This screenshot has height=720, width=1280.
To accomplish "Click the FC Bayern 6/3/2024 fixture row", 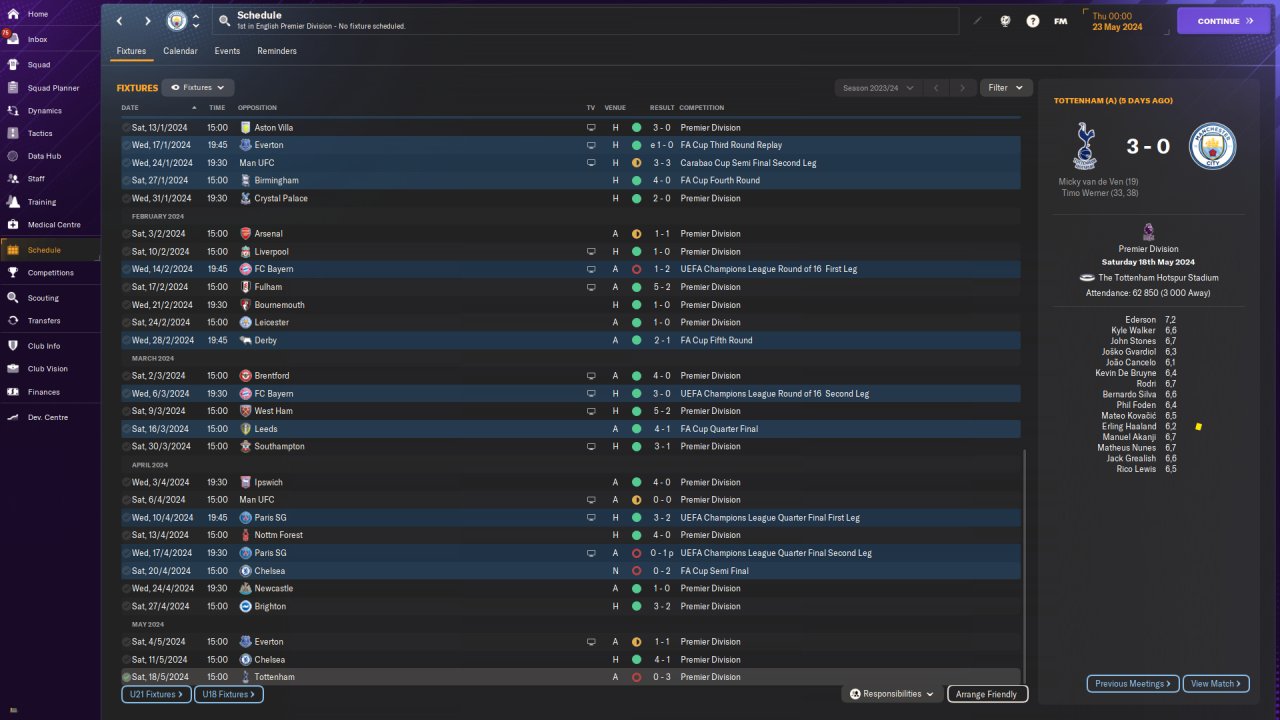I will coord(571,394).
